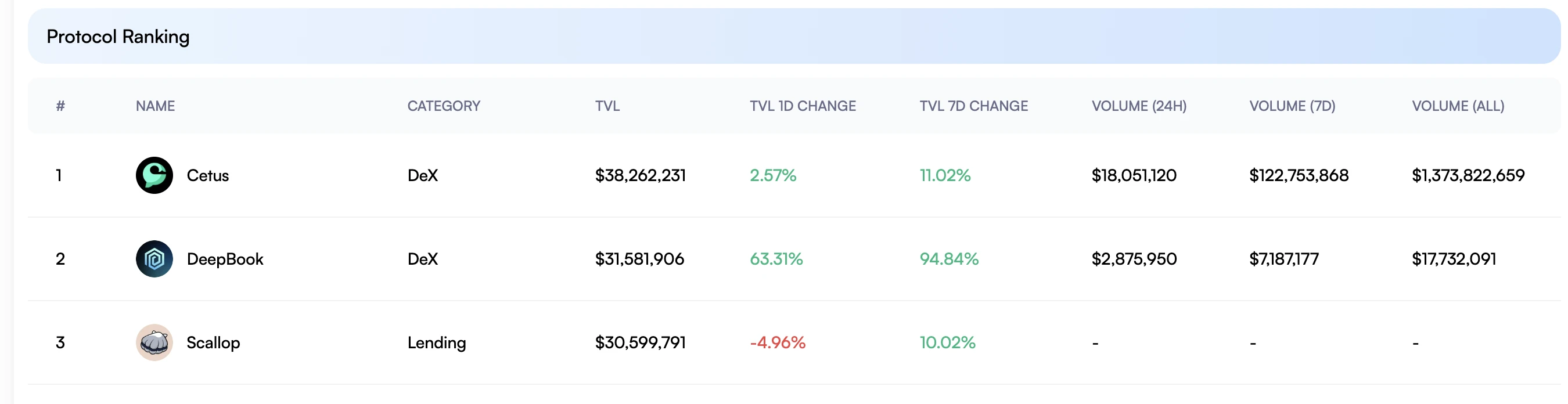Image resolution: width=1568 pixels, height=404 pixels.
Task: Click the DeepBook protocol logo icon
Action: pyautogui.click(x=154, y=258)
